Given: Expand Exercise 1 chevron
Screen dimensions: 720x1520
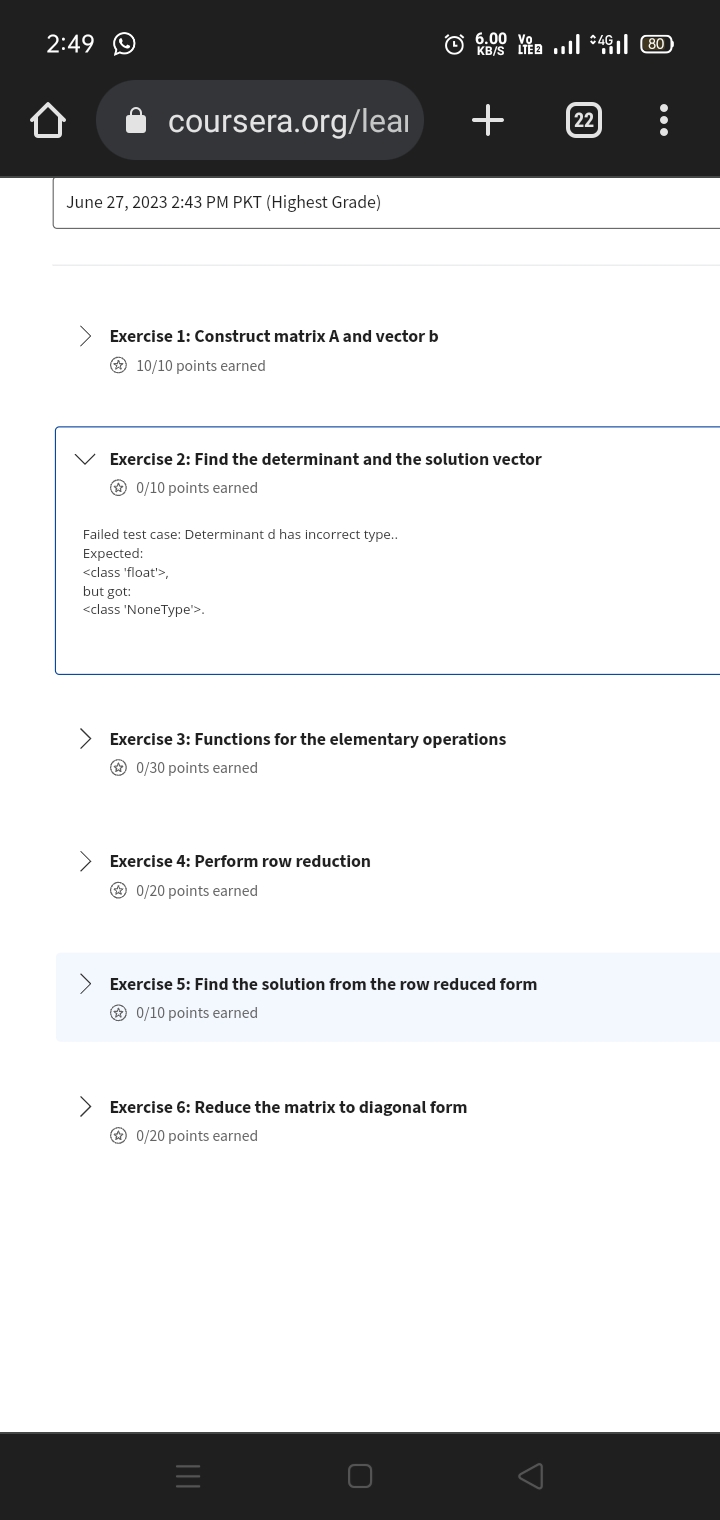Looking at the screenshot, I should pyautogui.click(x=86, y=336).
